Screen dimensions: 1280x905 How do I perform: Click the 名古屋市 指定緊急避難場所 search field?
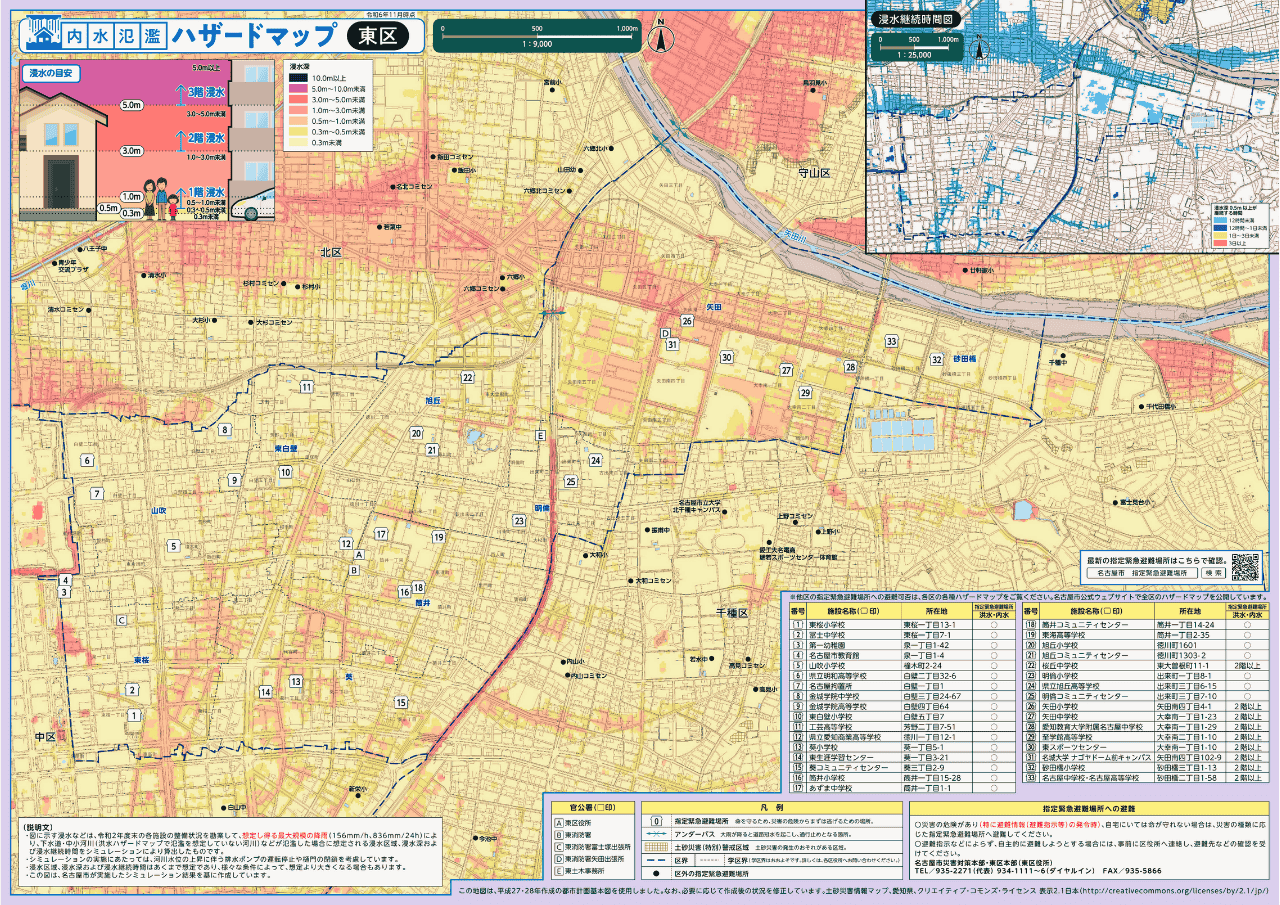point(1146,574)
